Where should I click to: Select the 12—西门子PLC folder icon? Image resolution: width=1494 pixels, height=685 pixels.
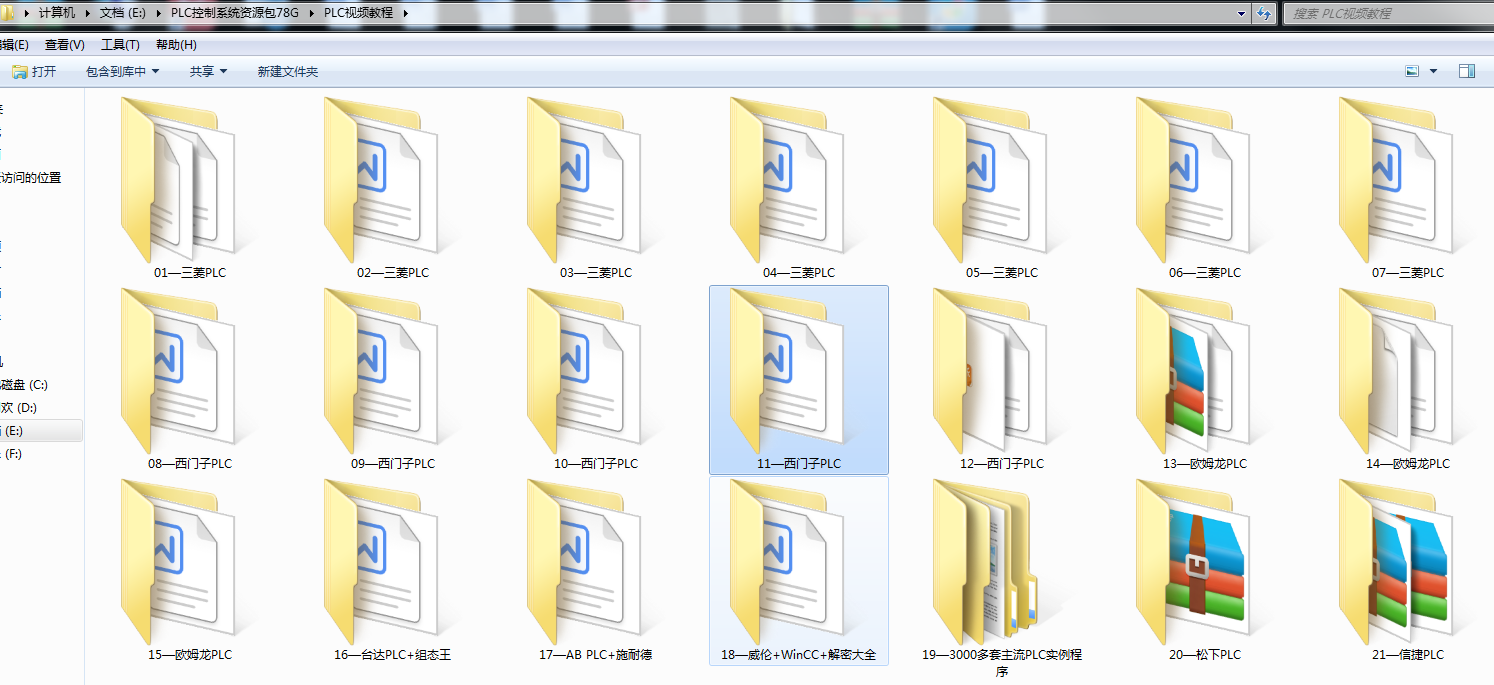(990, 369)
